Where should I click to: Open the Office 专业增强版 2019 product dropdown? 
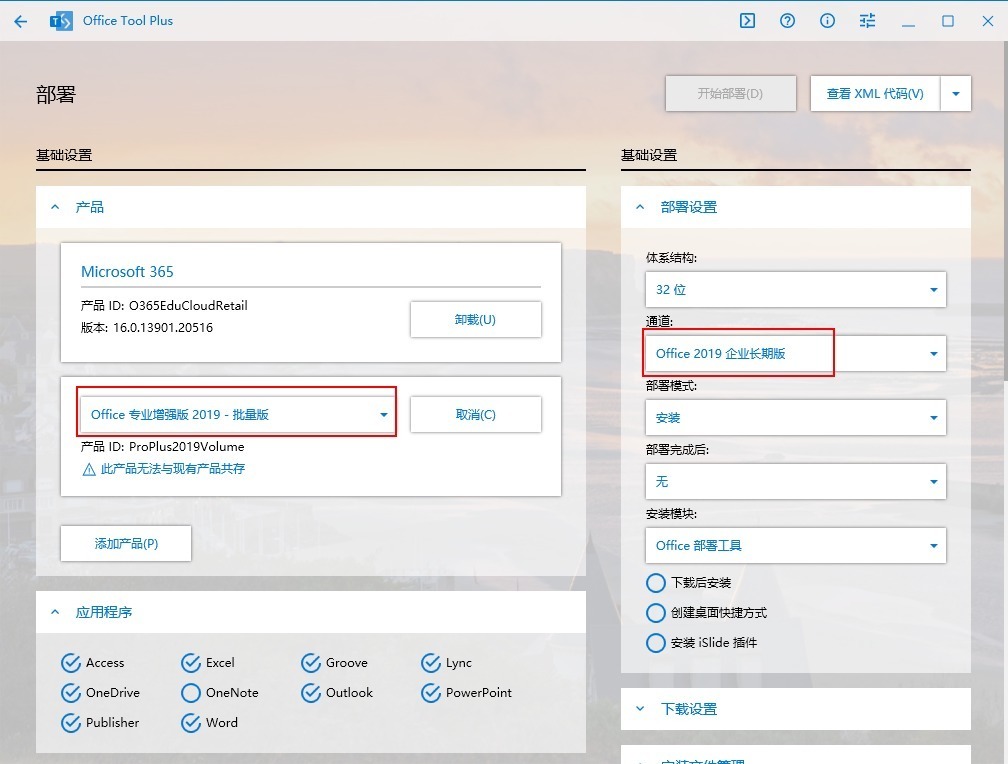238,414
